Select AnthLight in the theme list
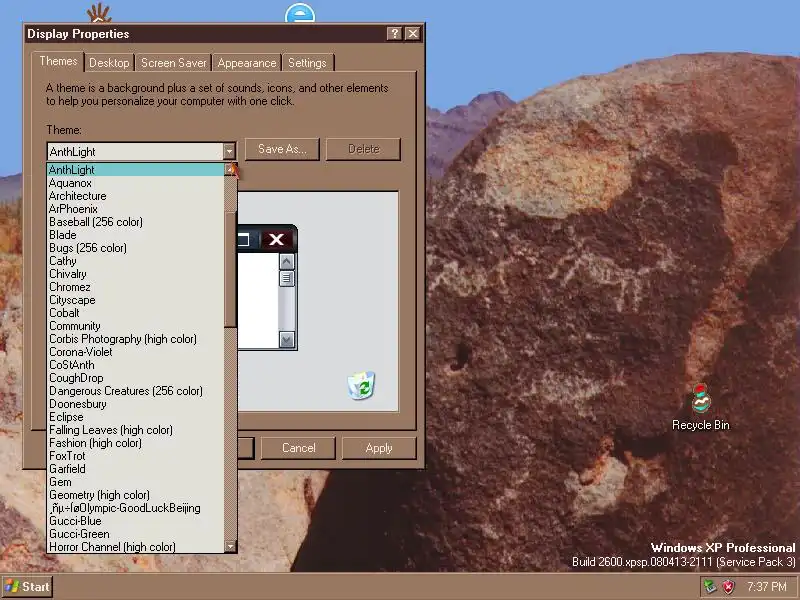The height and width of the screenshot is (600, 800). point(136,169)
